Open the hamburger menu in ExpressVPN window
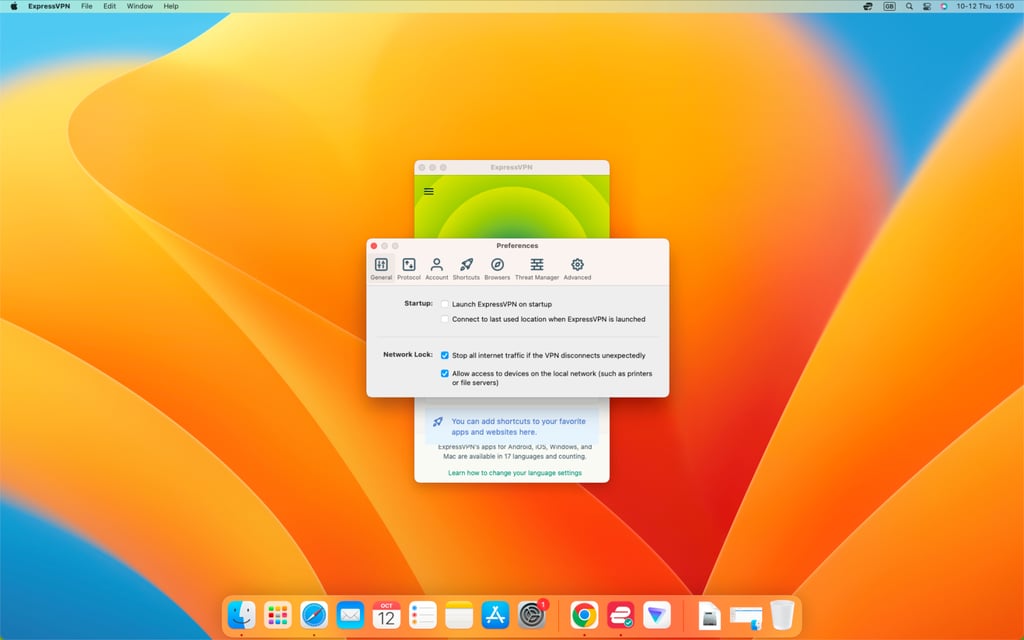 click(428, 191)
